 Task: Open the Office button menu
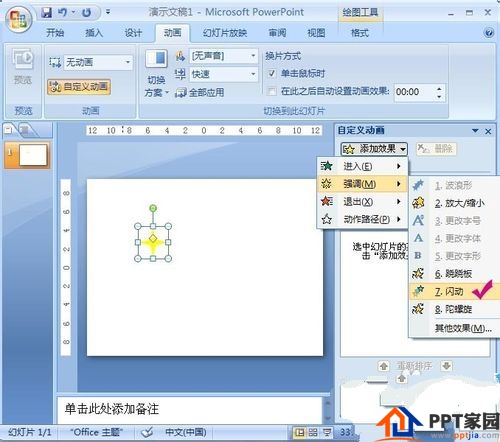click(x=18, y=19)
